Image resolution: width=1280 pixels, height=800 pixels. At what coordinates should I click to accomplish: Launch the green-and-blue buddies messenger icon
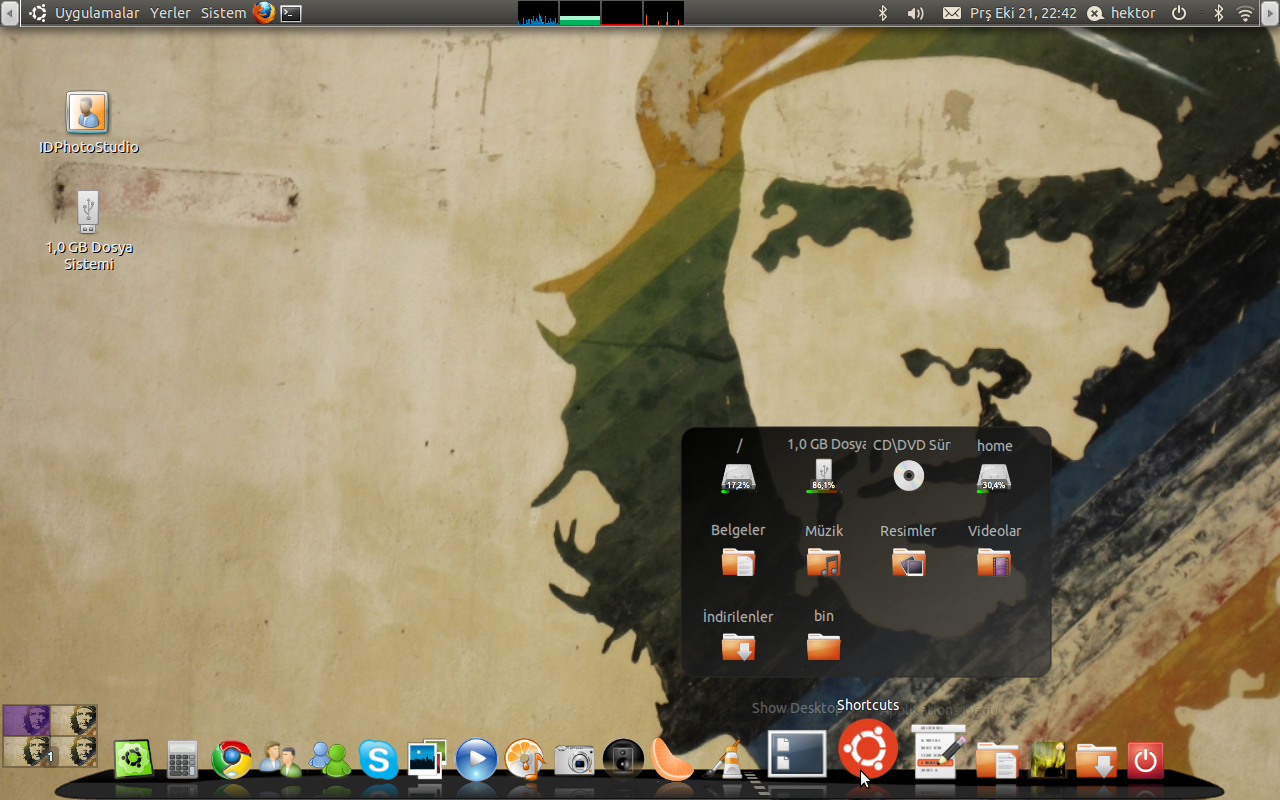pos(330,760)
